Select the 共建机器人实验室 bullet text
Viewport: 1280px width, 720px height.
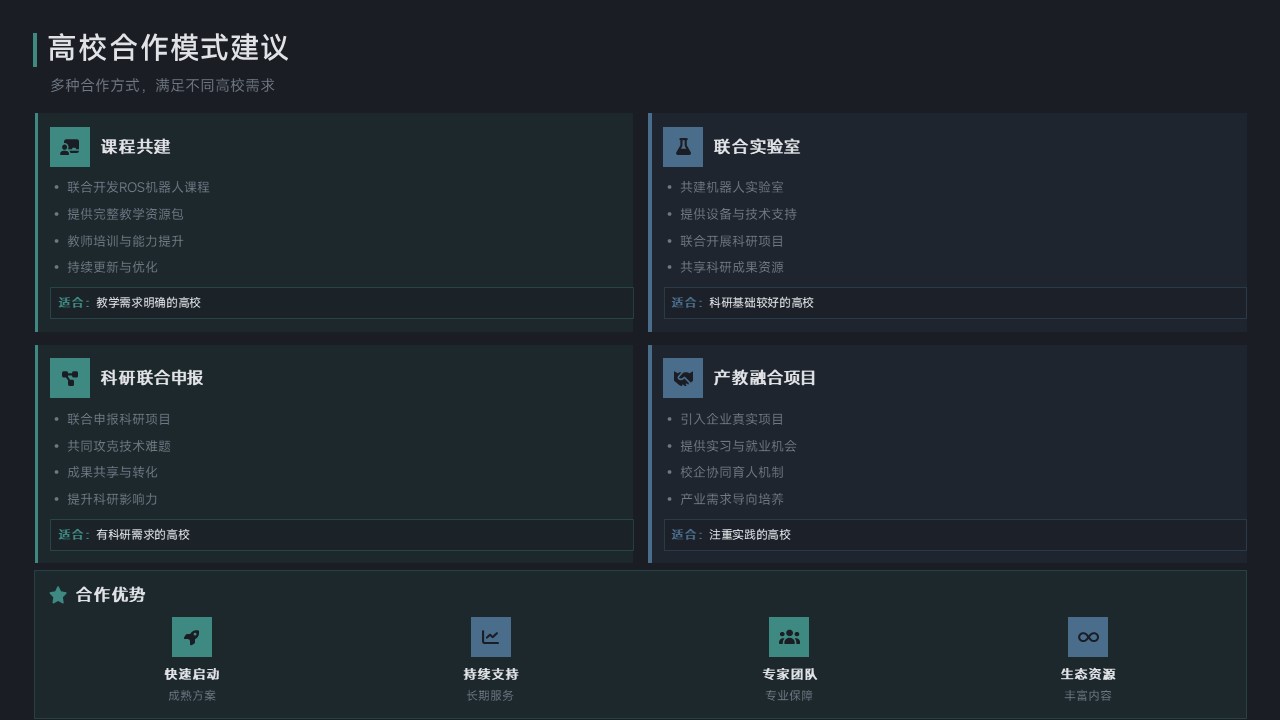(732, 187)
